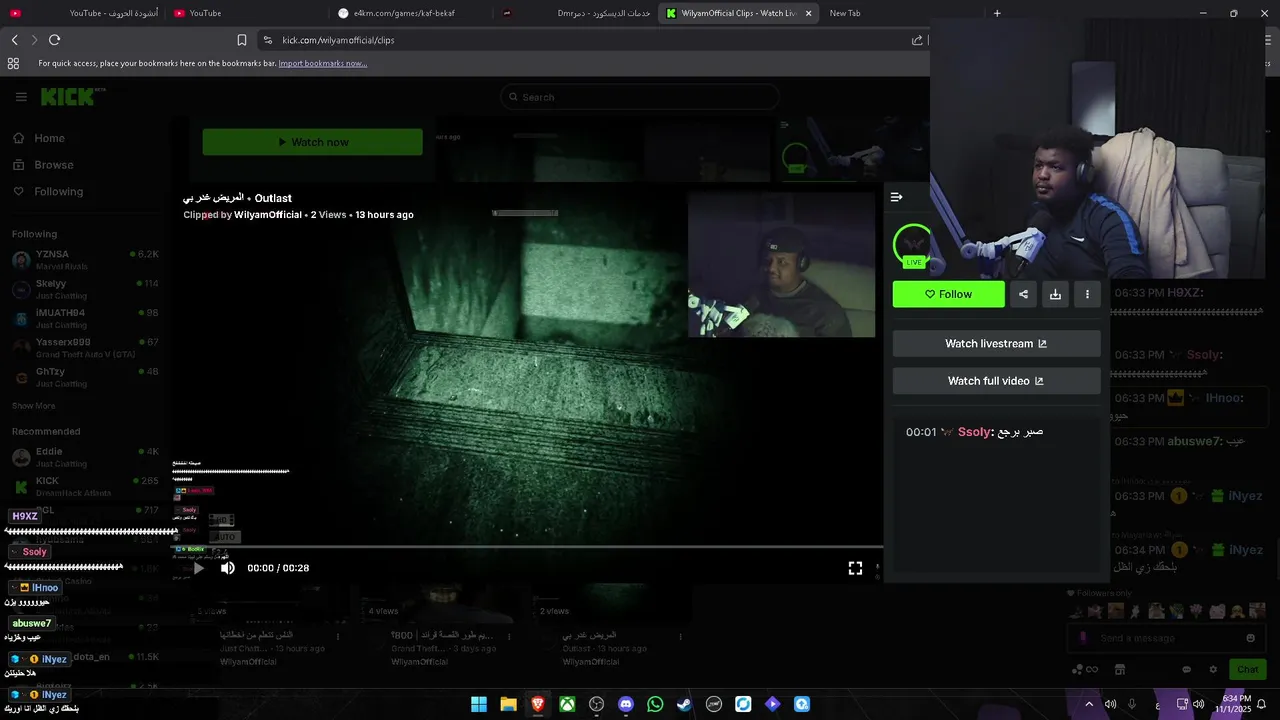This screenshot has width=1280, height=720.
Task: Open WilyamOfficial clipper name link
Action: [267, 215]
